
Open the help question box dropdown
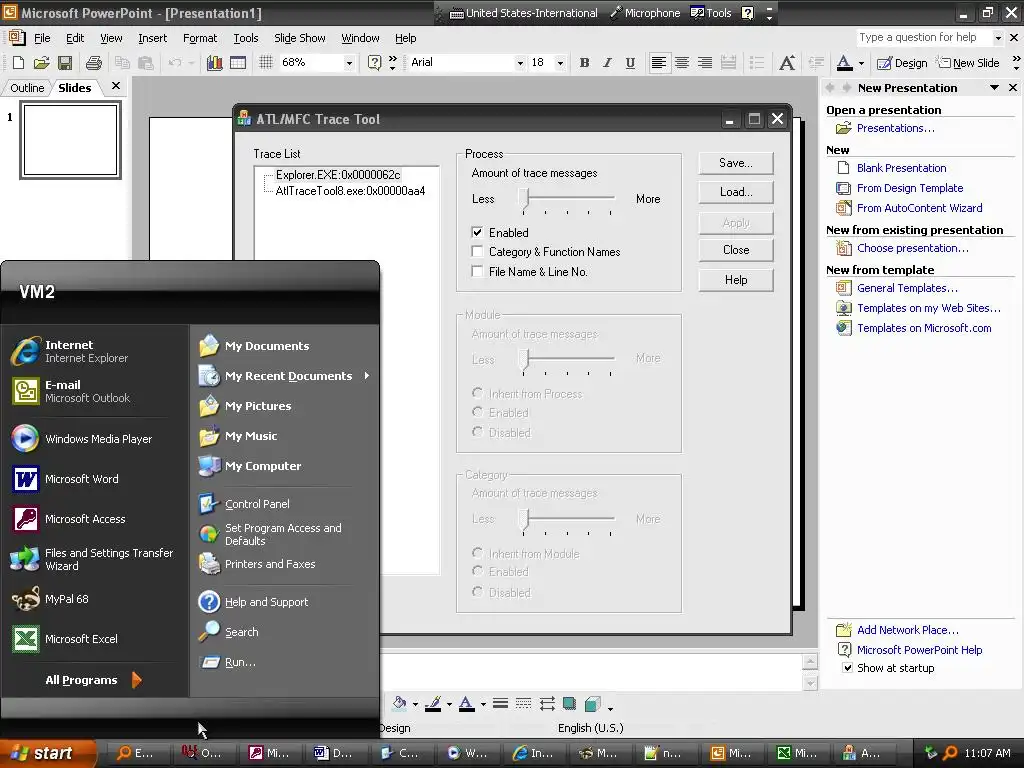[x=998, y=38]
